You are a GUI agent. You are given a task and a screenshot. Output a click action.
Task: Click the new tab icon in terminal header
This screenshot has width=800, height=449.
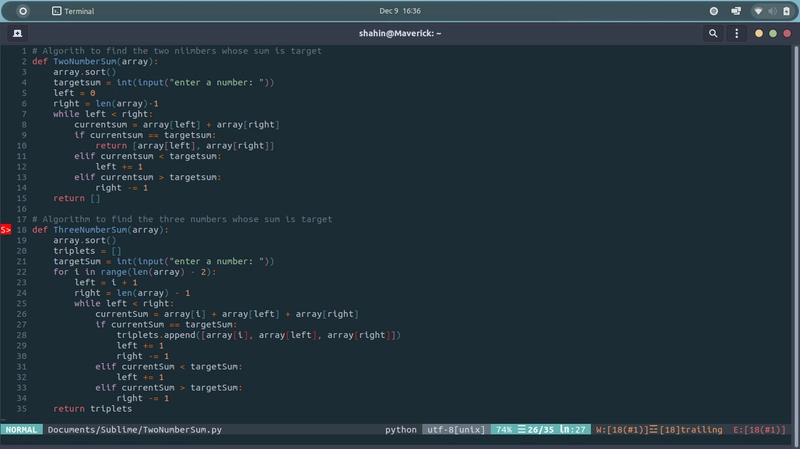18,33
